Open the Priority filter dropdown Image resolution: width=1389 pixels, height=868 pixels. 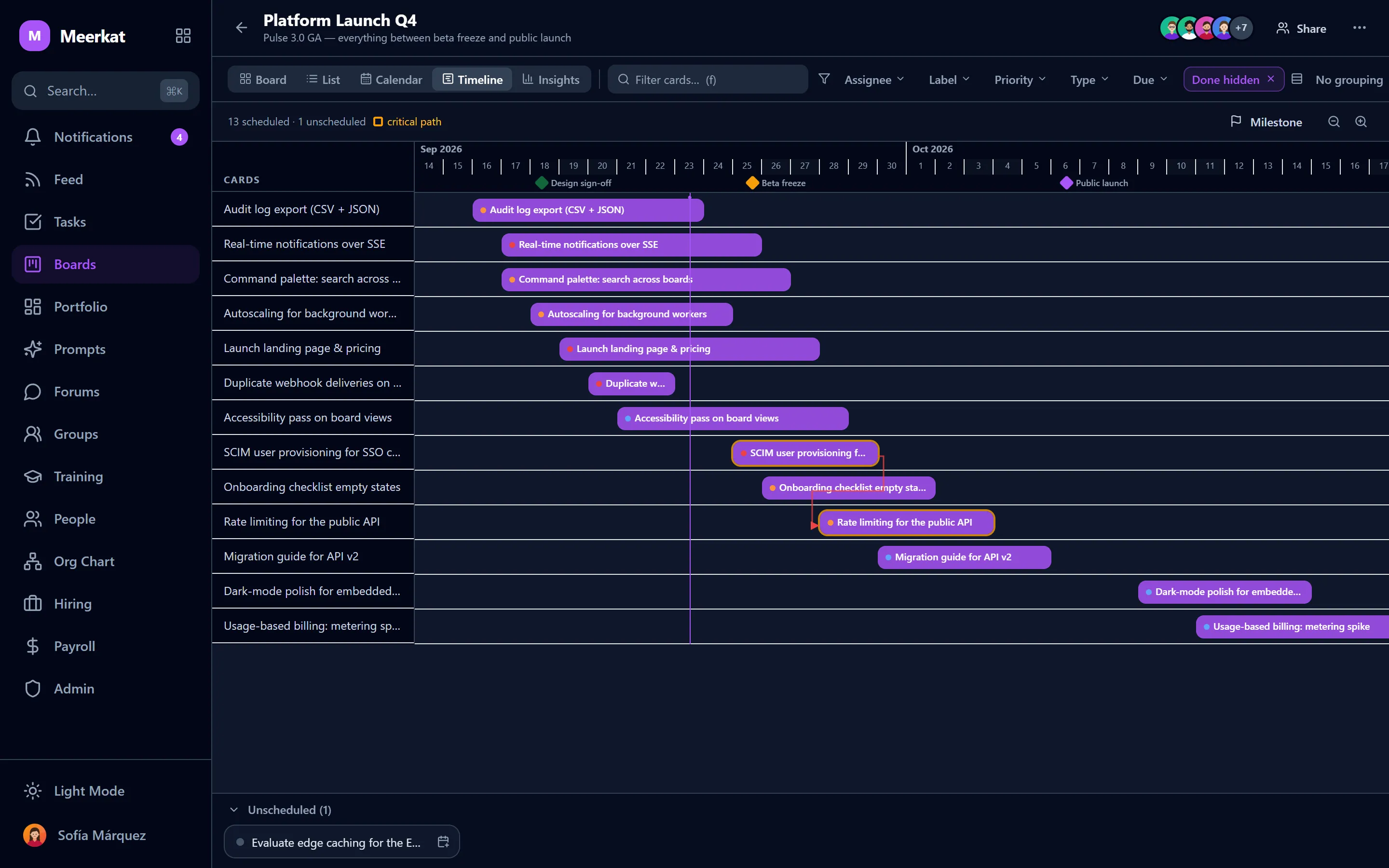point(1020,80)
